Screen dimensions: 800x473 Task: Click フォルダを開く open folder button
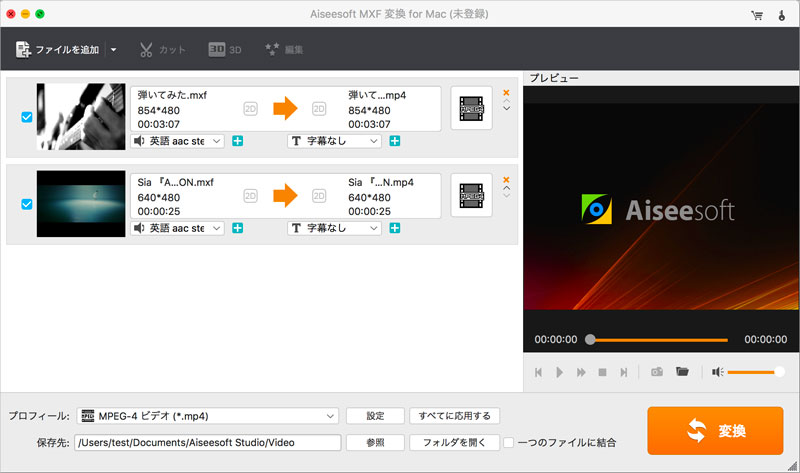coord(455,442)
